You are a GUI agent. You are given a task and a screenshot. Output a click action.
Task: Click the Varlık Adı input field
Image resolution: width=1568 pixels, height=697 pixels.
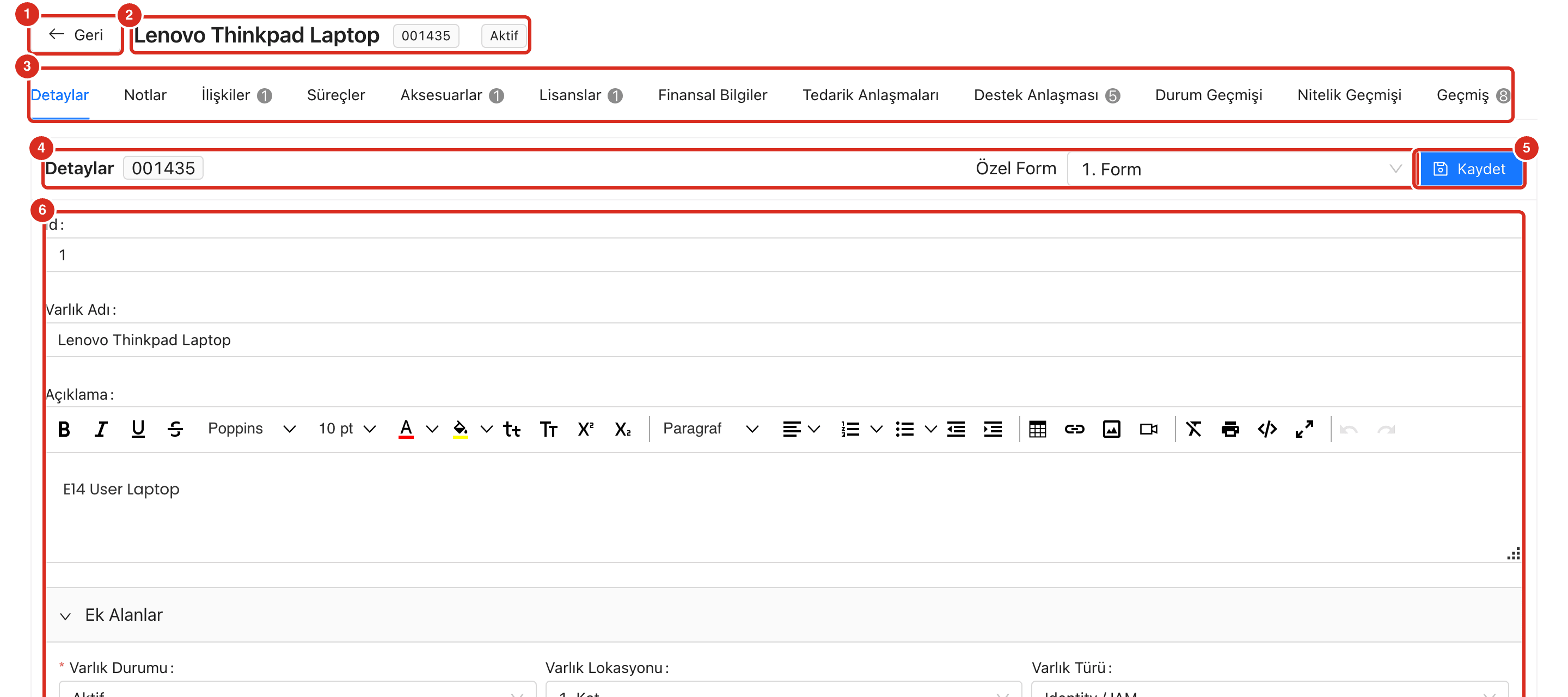(x=783, y=340)
